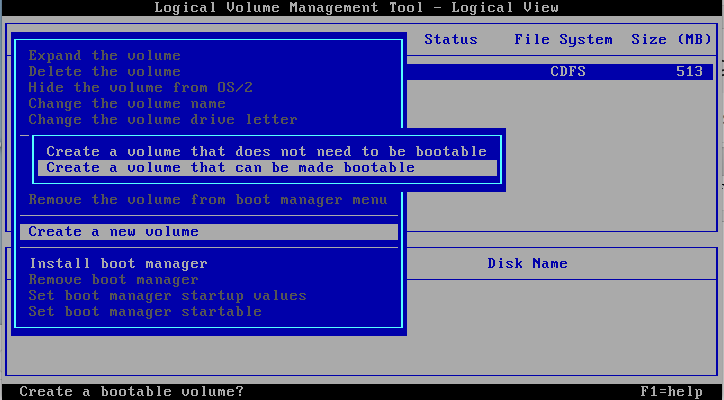
Task: Select 'Change the volume drive letter'
Action: pyautogui.click(x=163, y=120)
